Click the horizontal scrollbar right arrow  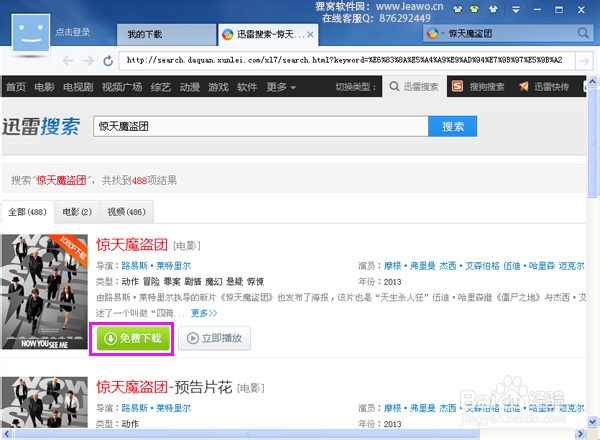click(x=580, y=434)
